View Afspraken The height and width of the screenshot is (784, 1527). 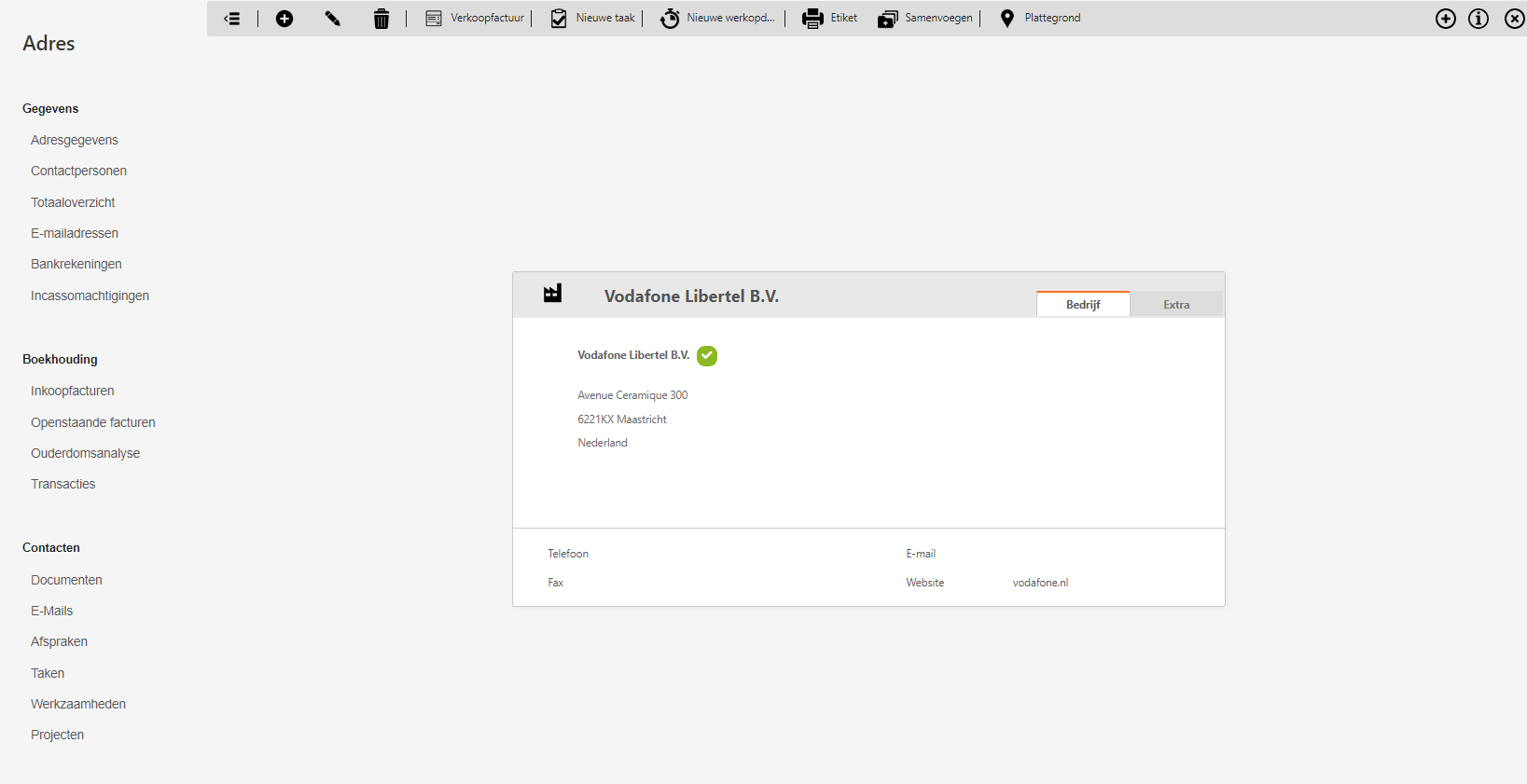[x=60, y=641]
